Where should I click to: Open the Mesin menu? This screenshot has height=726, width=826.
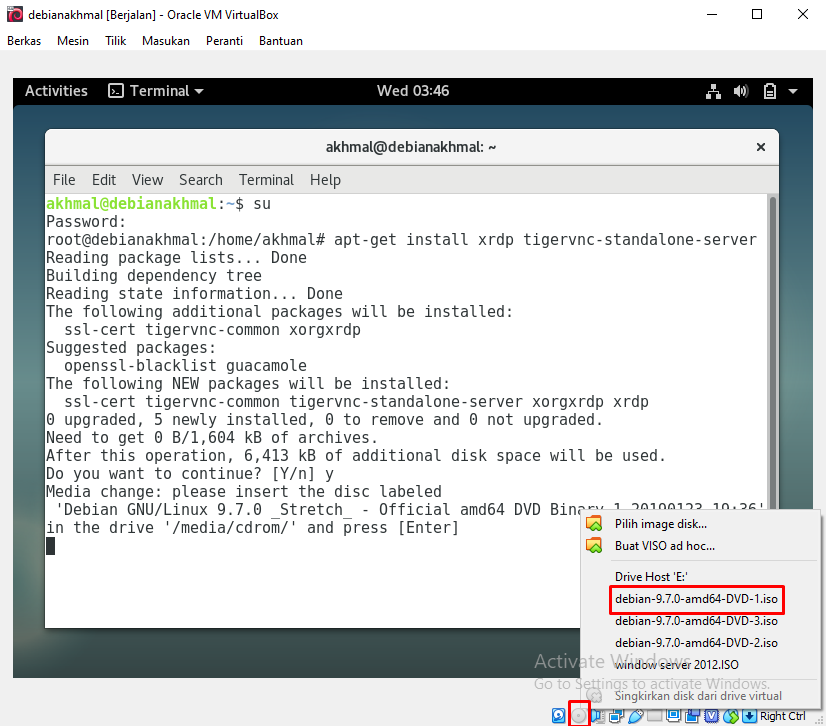pos(73,41)
